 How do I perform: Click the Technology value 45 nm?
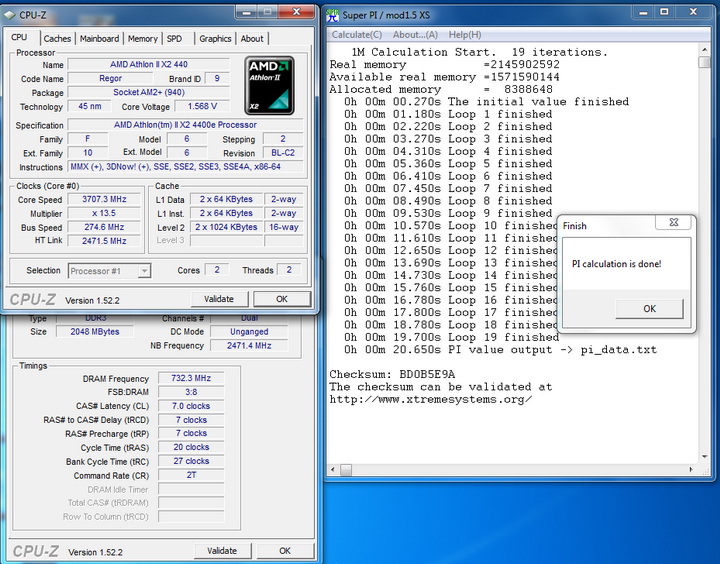coord(90,107)
